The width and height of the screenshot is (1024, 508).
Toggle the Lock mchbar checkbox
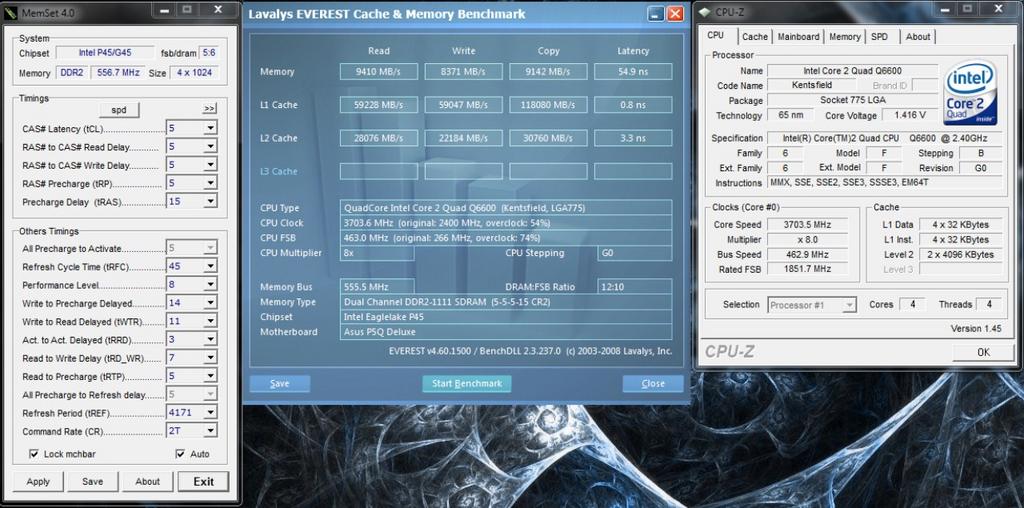point(34,454)
